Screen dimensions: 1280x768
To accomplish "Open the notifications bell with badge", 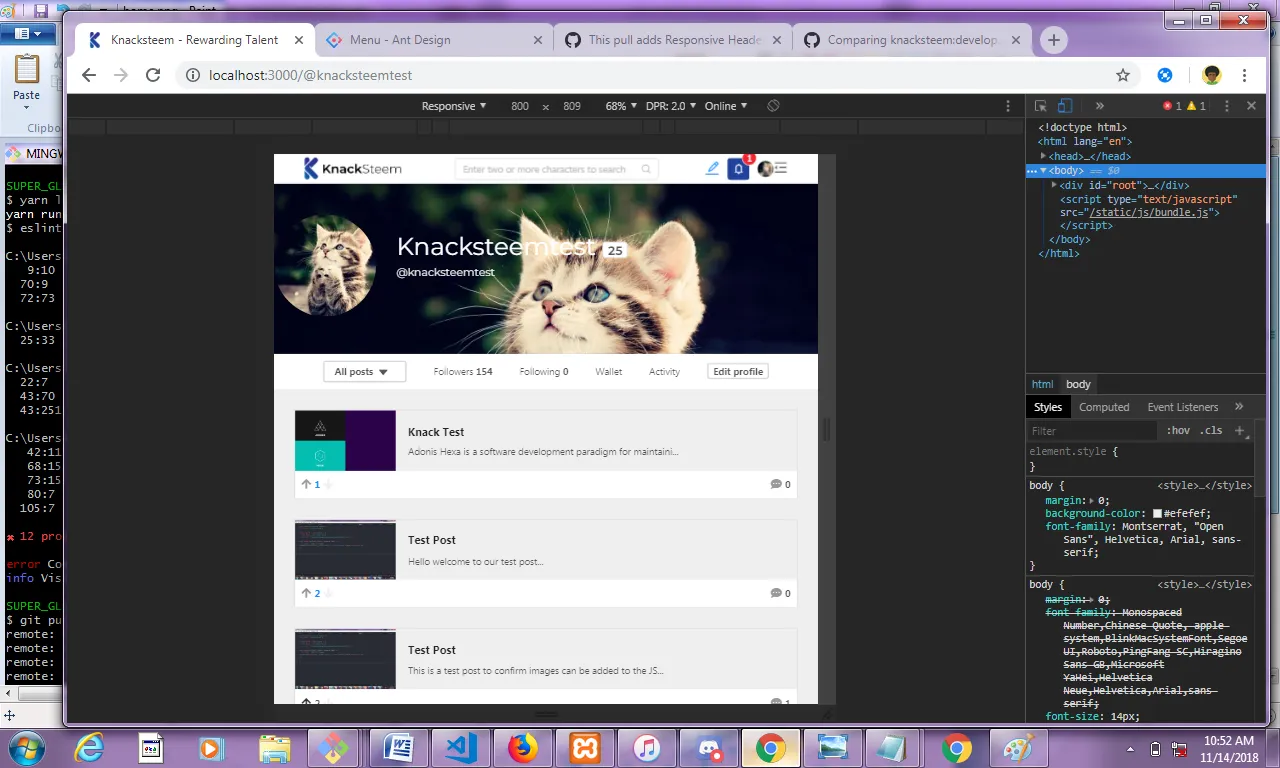I will point(739,169).
